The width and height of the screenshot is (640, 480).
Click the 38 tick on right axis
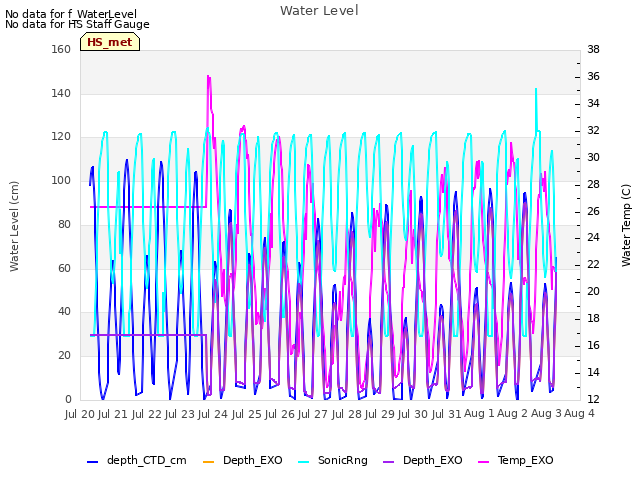[x=593, y=49]
